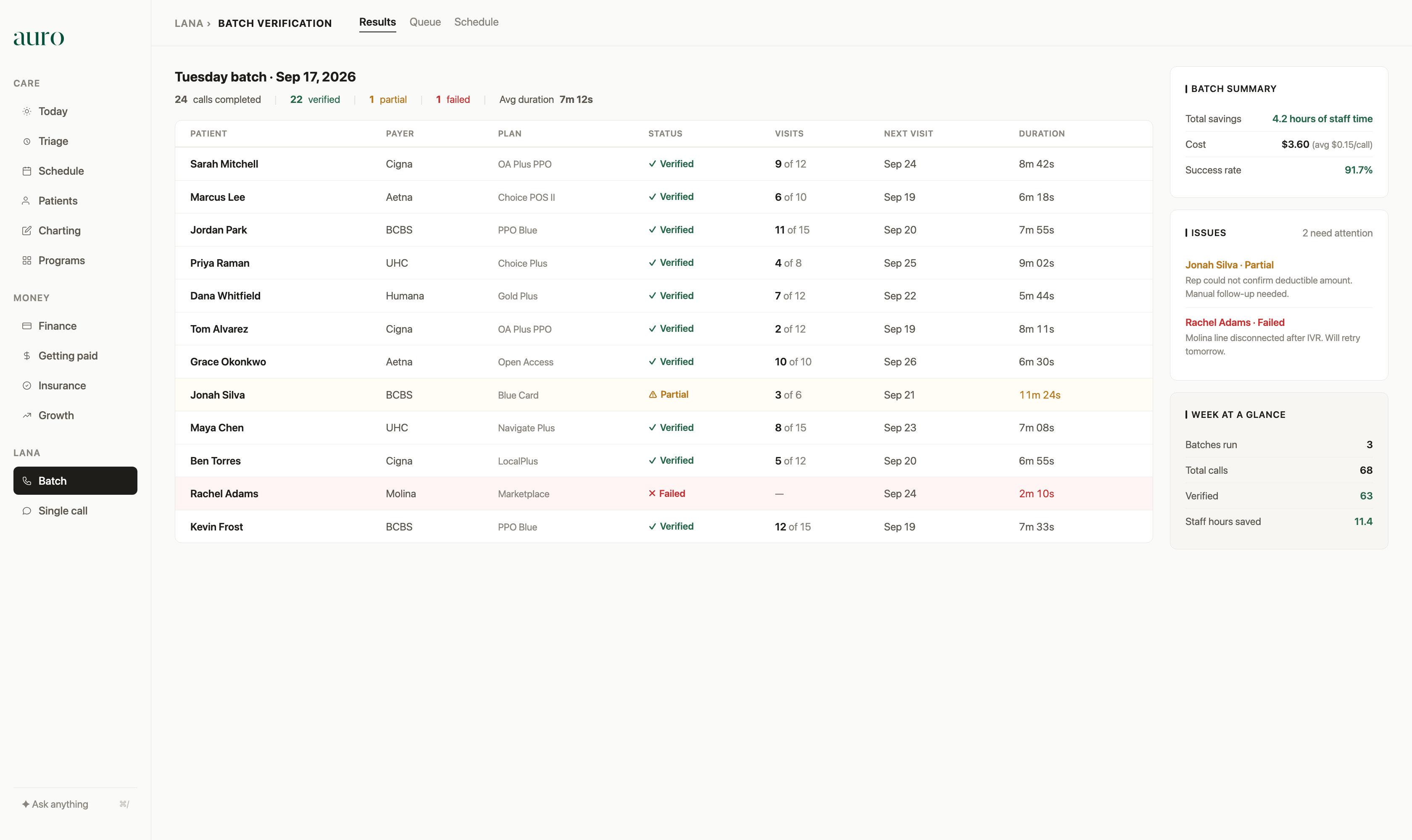Screen dimensions: 1412x840
Task: Open Single call chat bubble icon
Action: 26,511
